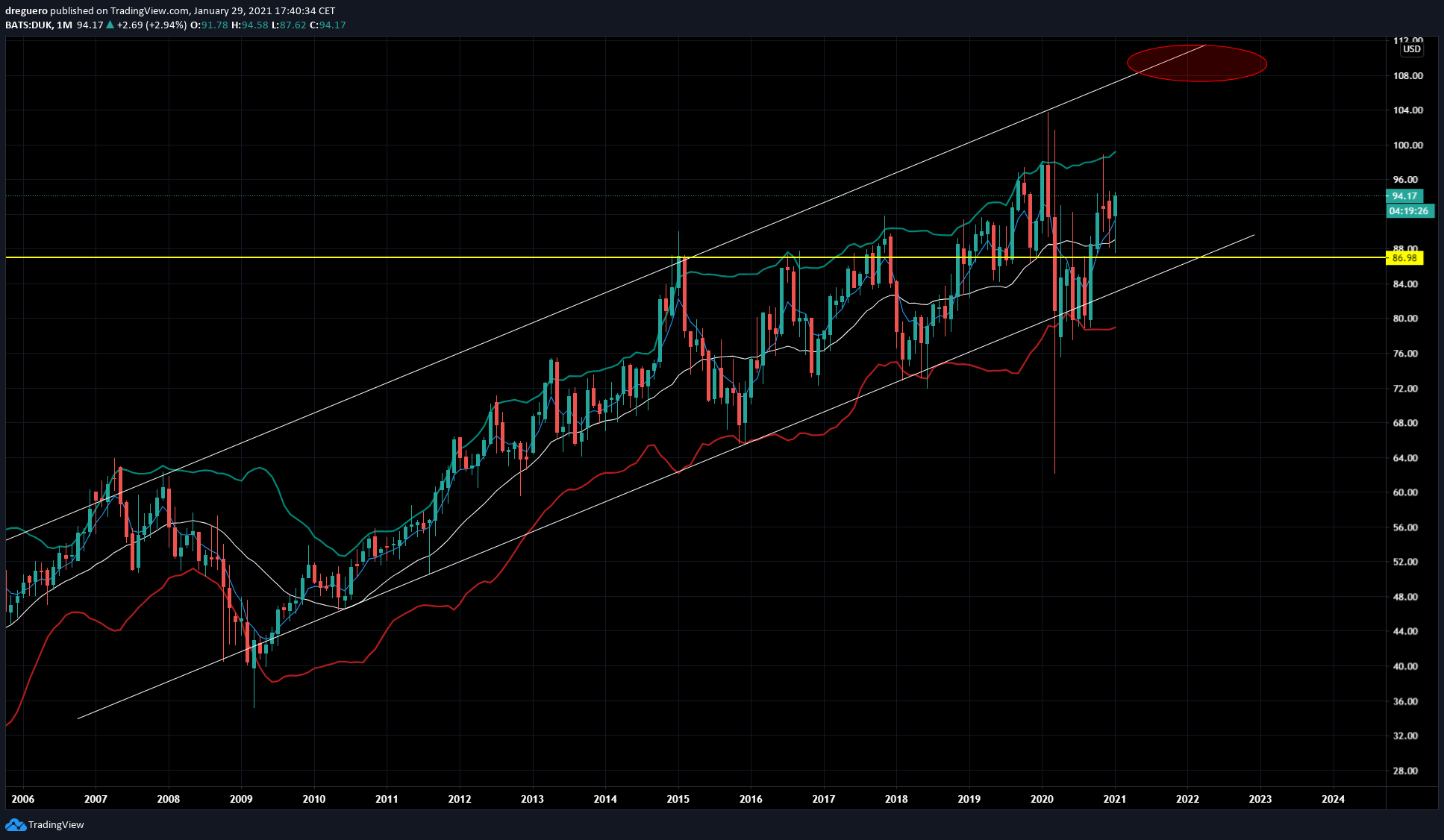Click the 2015 label on time axis

(x=678, y=799)
